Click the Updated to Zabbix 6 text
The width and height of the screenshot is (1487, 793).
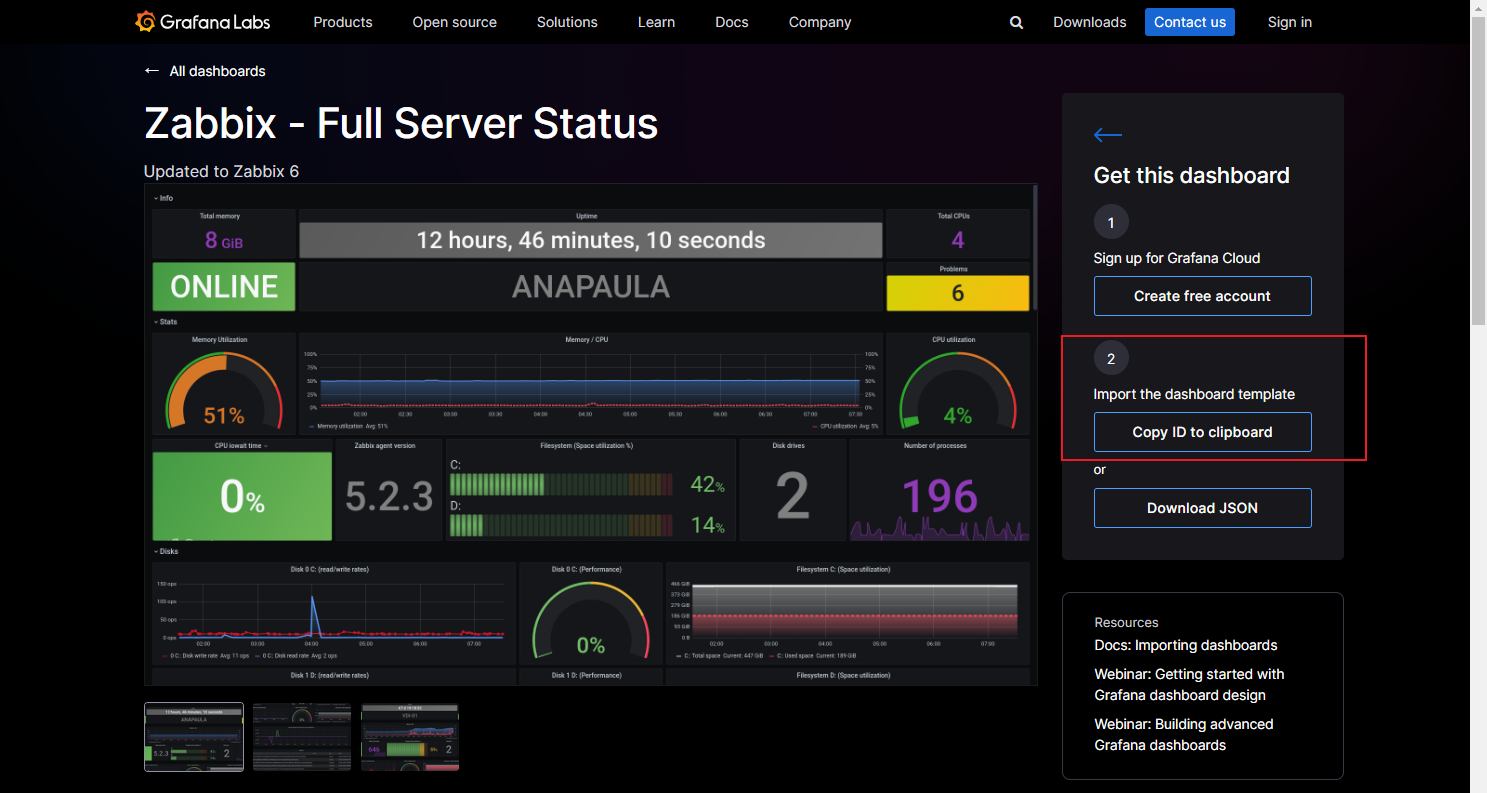[221, 171]
